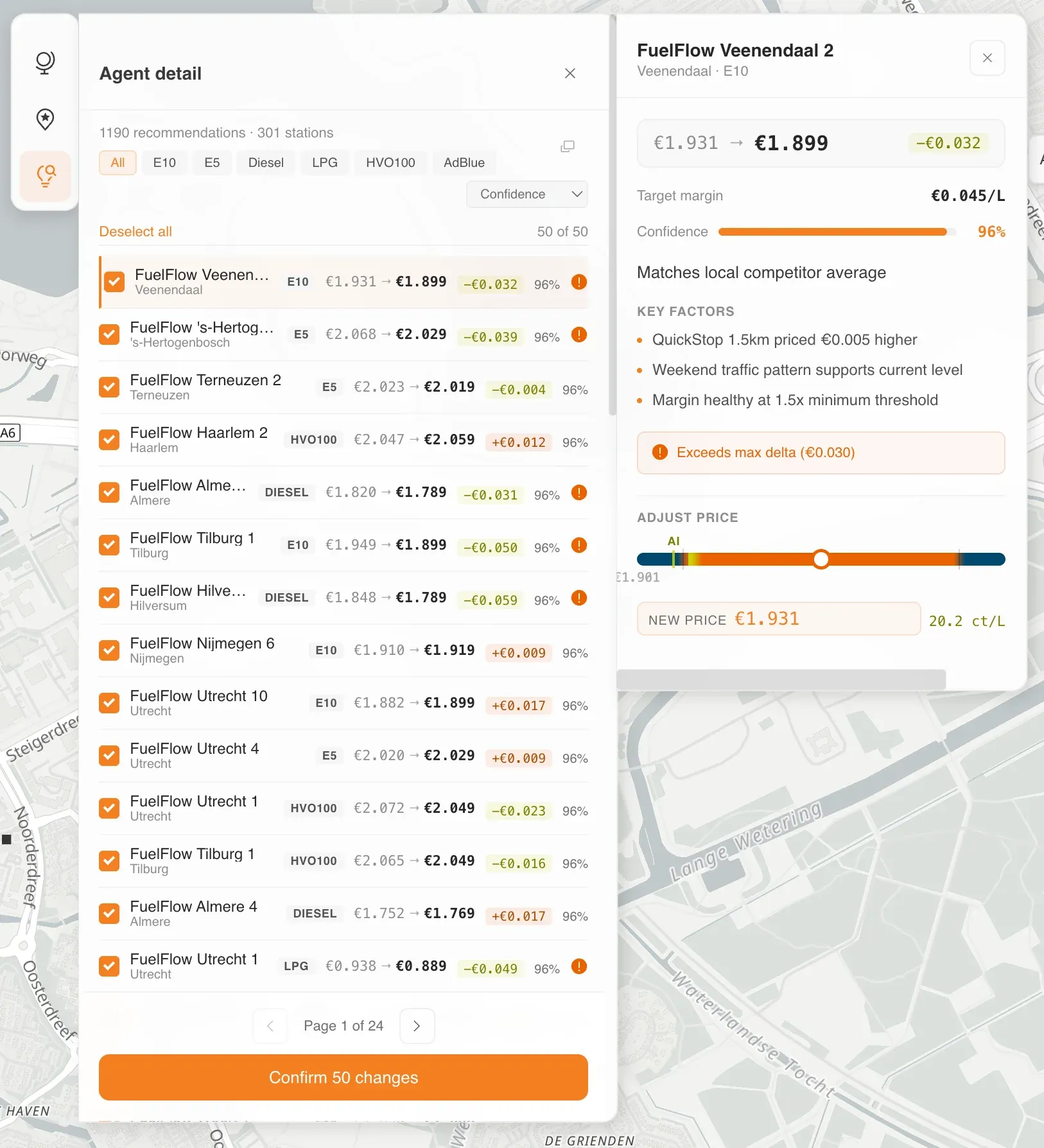Click the NEW PRICE input field
Screen dimensions: 1044x1148
(x=779, y=619)
